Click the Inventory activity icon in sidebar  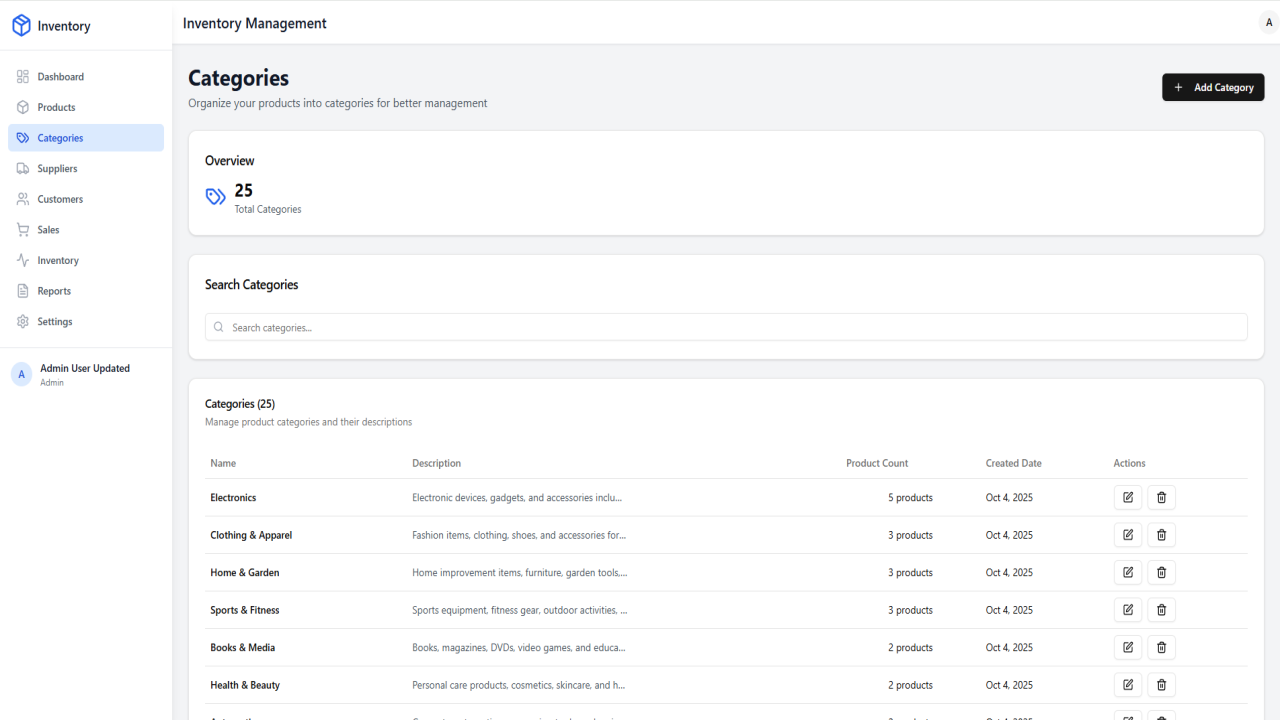click(23, 260)
